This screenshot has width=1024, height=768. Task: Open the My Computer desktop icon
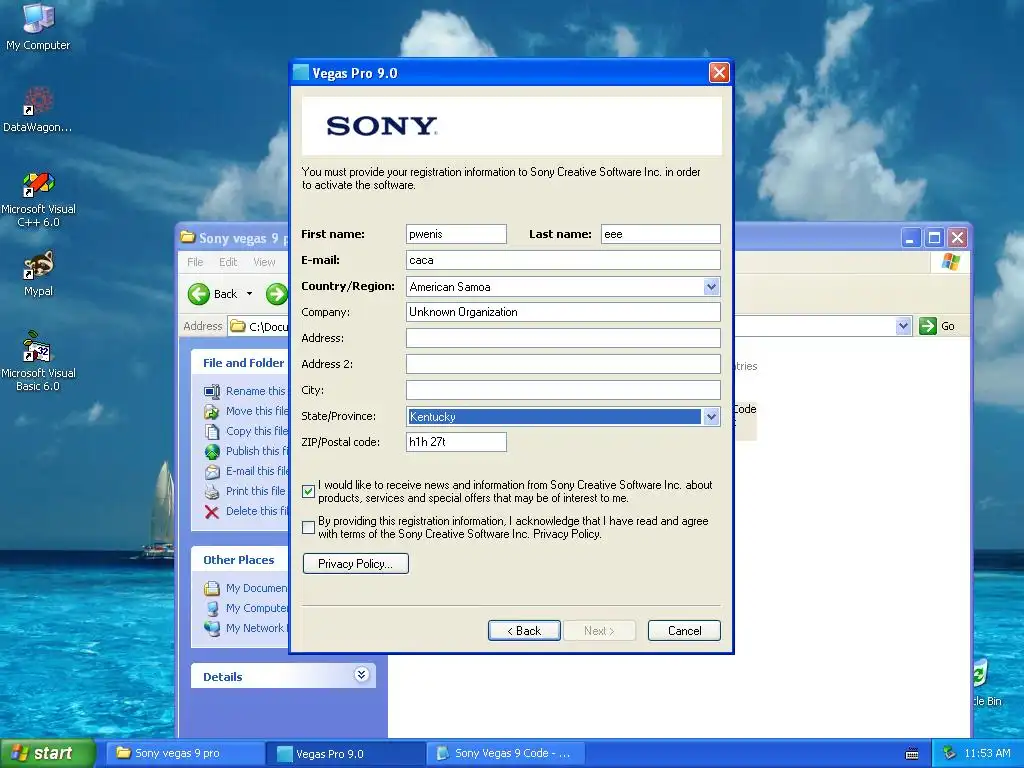(38, 26)
